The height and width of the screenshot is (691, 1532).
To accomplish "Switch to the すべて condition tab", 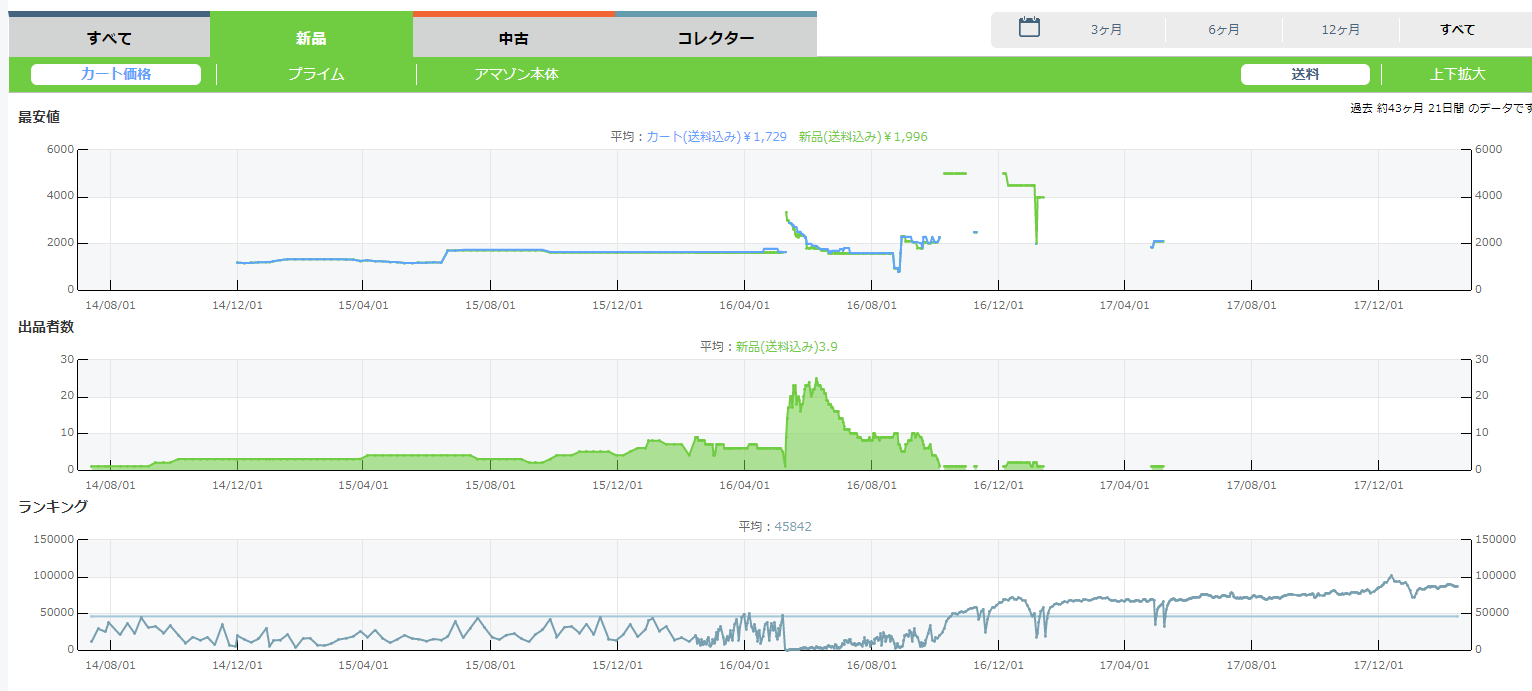I will click(109, 38).
